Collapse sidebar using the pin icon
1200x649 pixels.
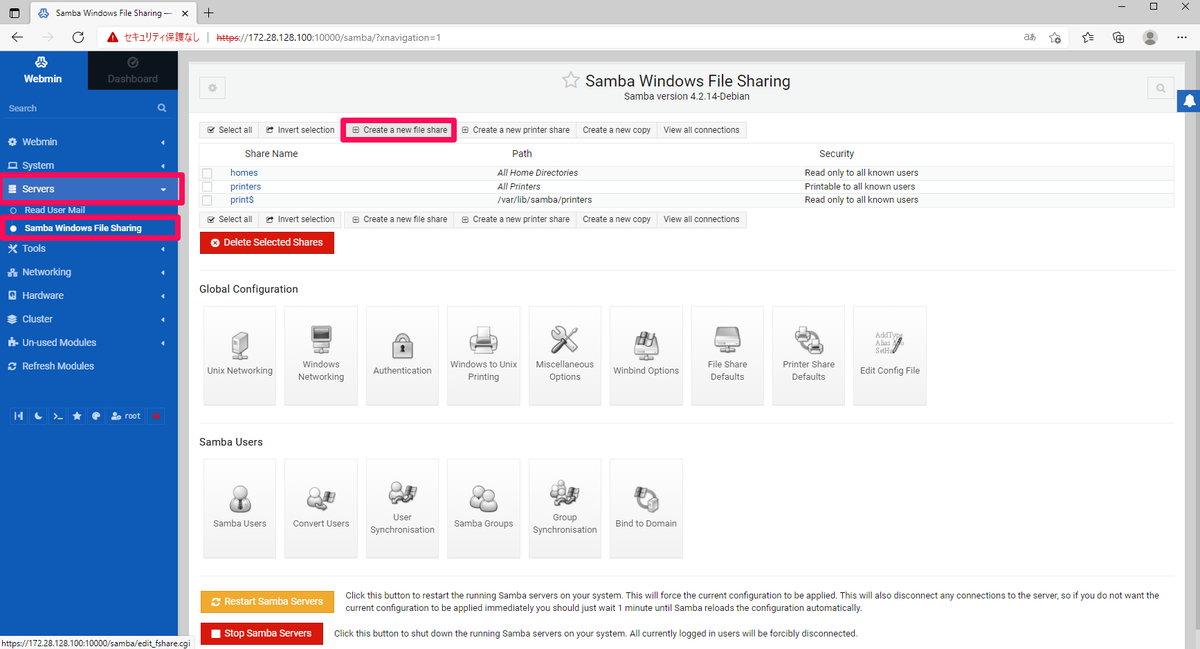pyautogui.click(x=21, y=416)
